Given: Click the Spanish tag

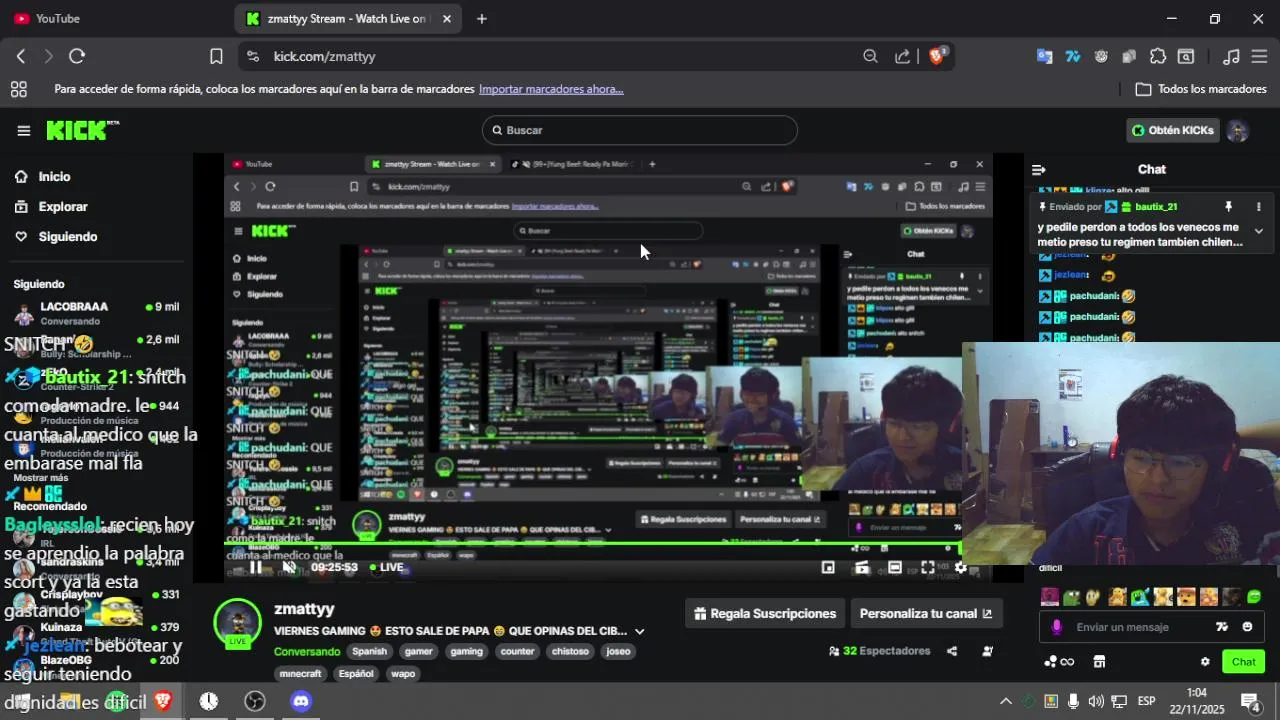Looking at the screenshot, I should pyautogui.click(x=369, y=651).
